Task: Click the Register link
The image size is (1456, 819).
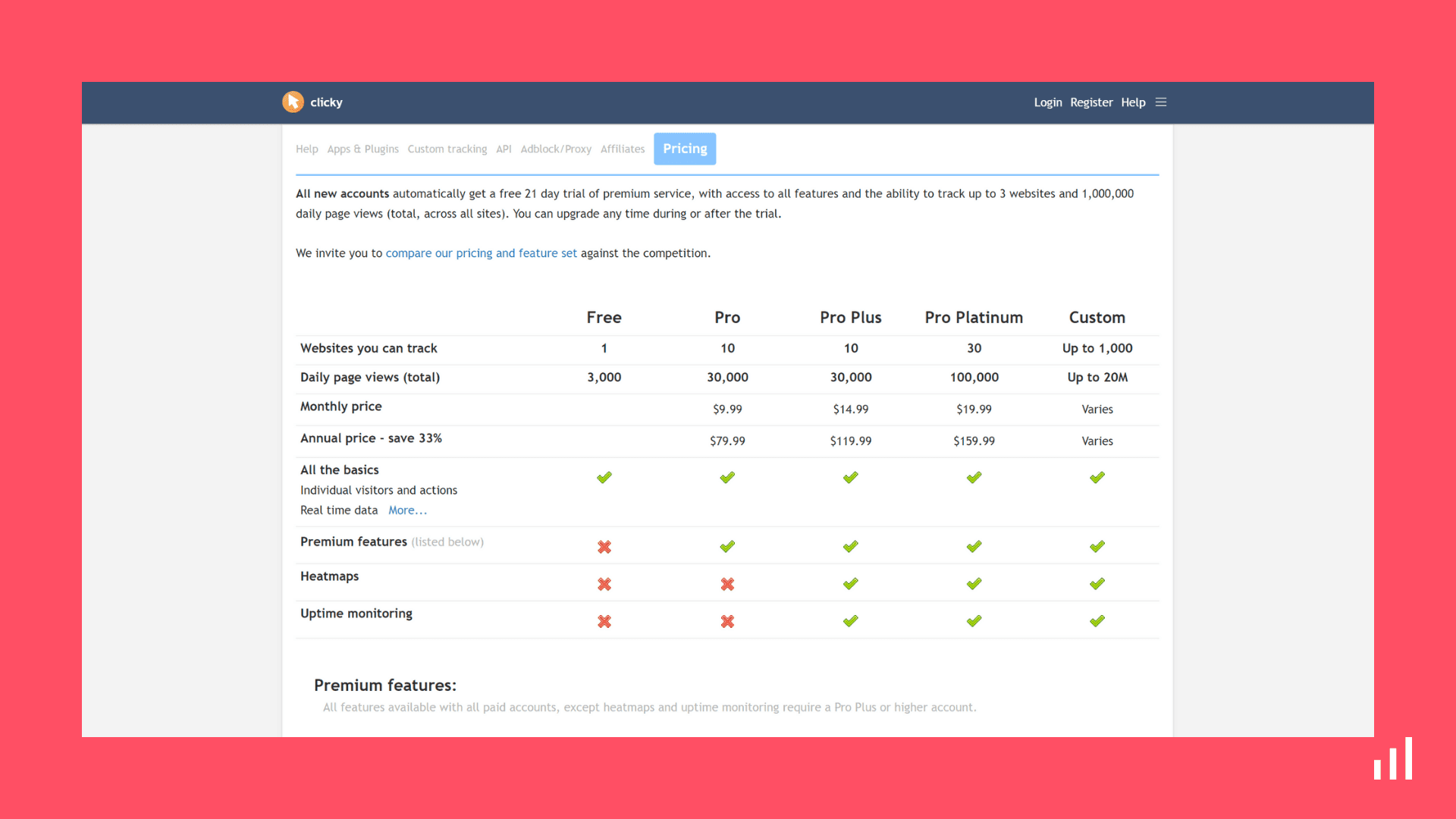Action: click(1091, 102)
